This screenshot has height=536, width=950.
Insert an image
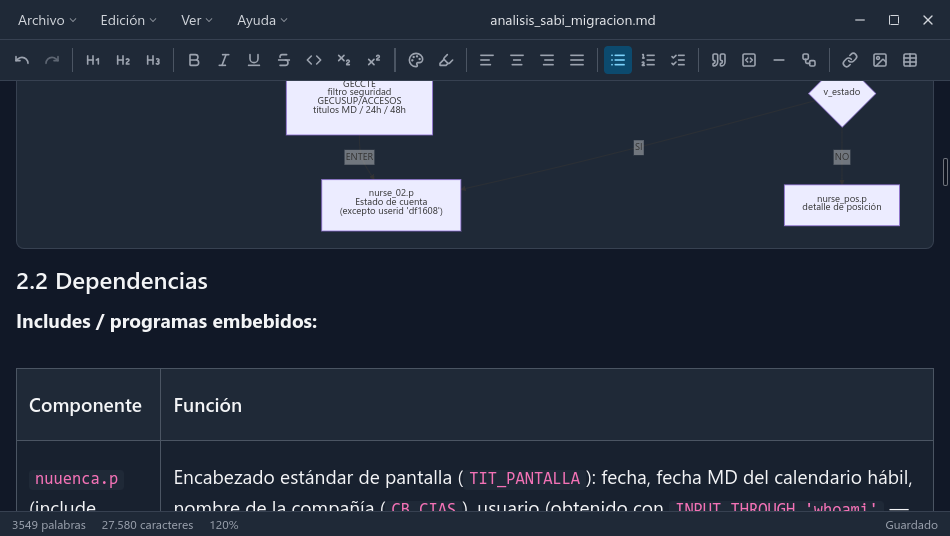[x=880, y=60]
